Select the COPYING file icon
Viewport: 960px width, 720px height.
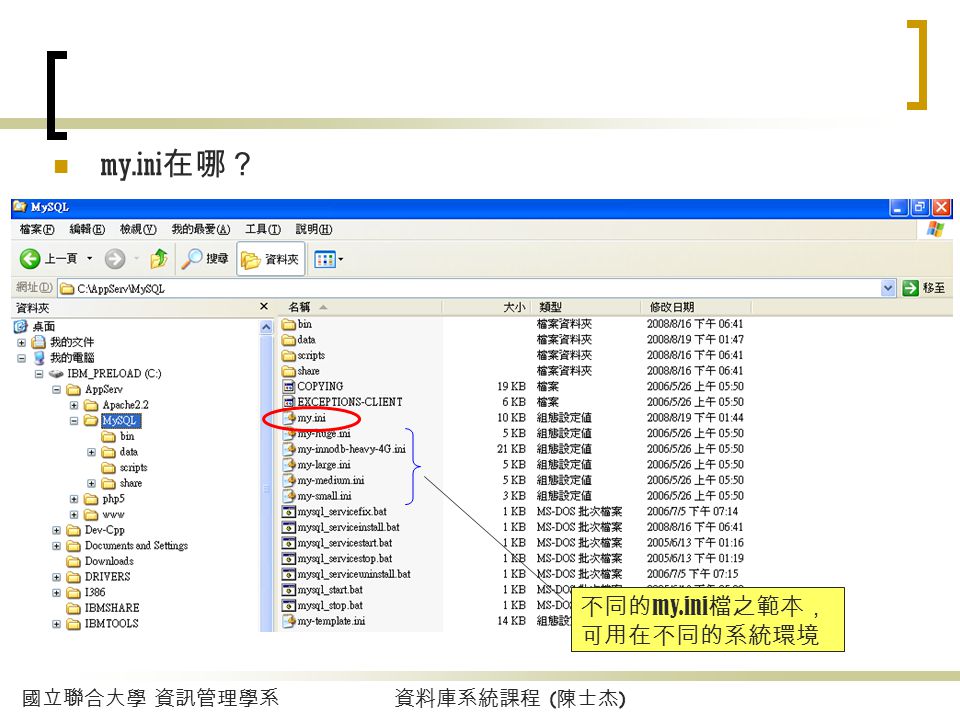tap(288, 386)
